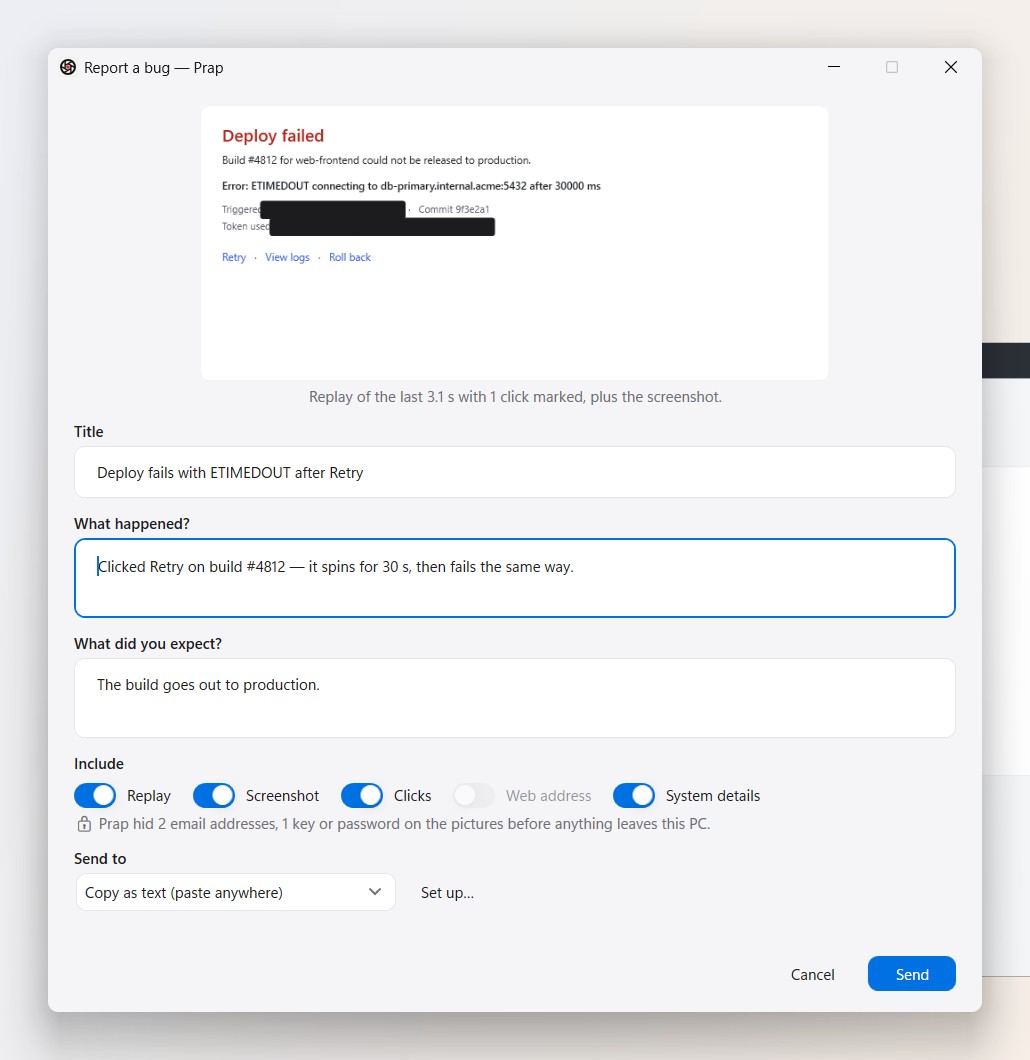The height and width of the screenshot is (1060, 1030).
Task: Click the What did you expect field
Action: [x=515, y=698]
